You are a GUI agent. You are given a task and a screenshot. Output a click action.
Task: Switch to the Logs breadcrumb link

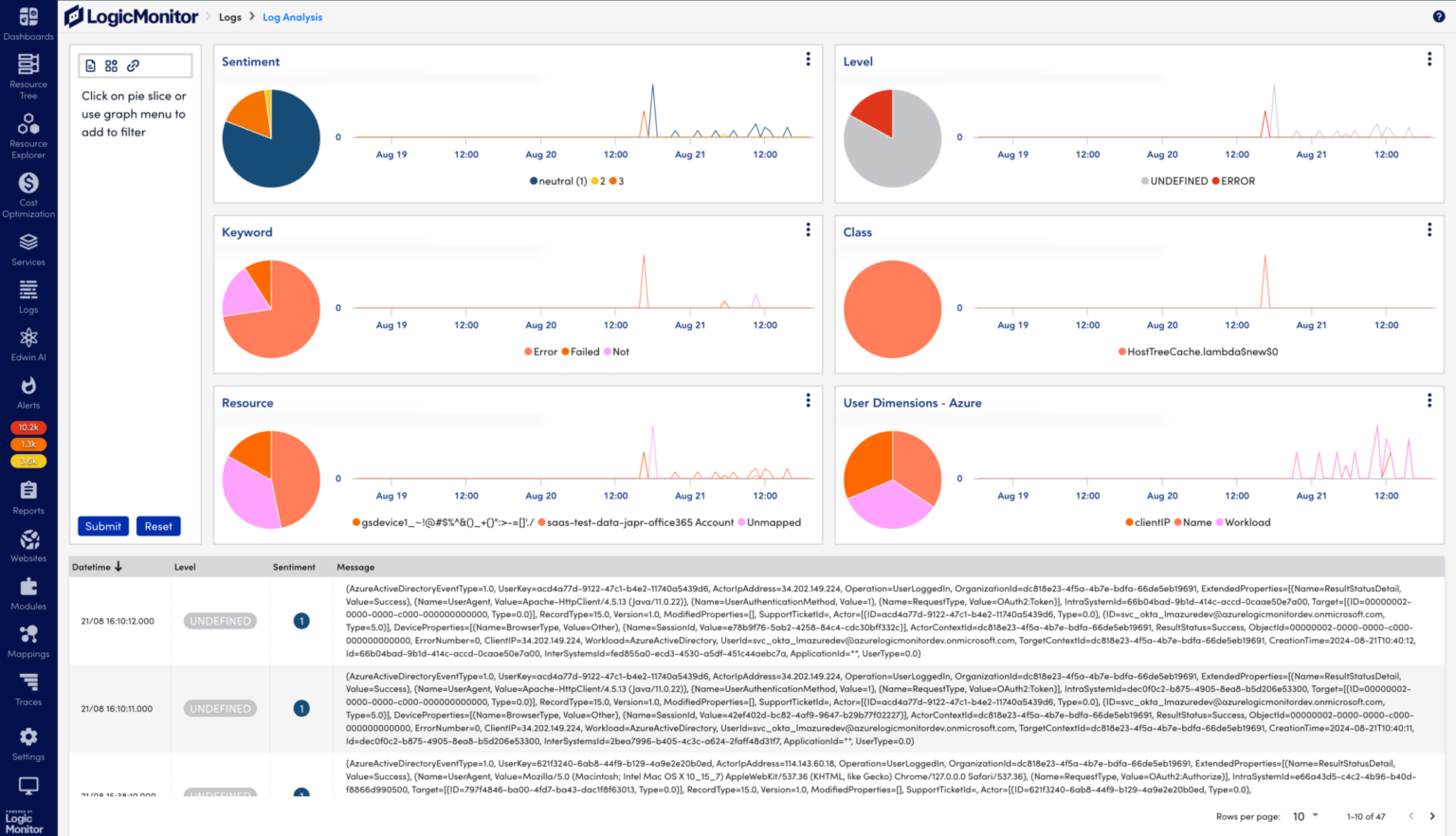click(230, 16)
